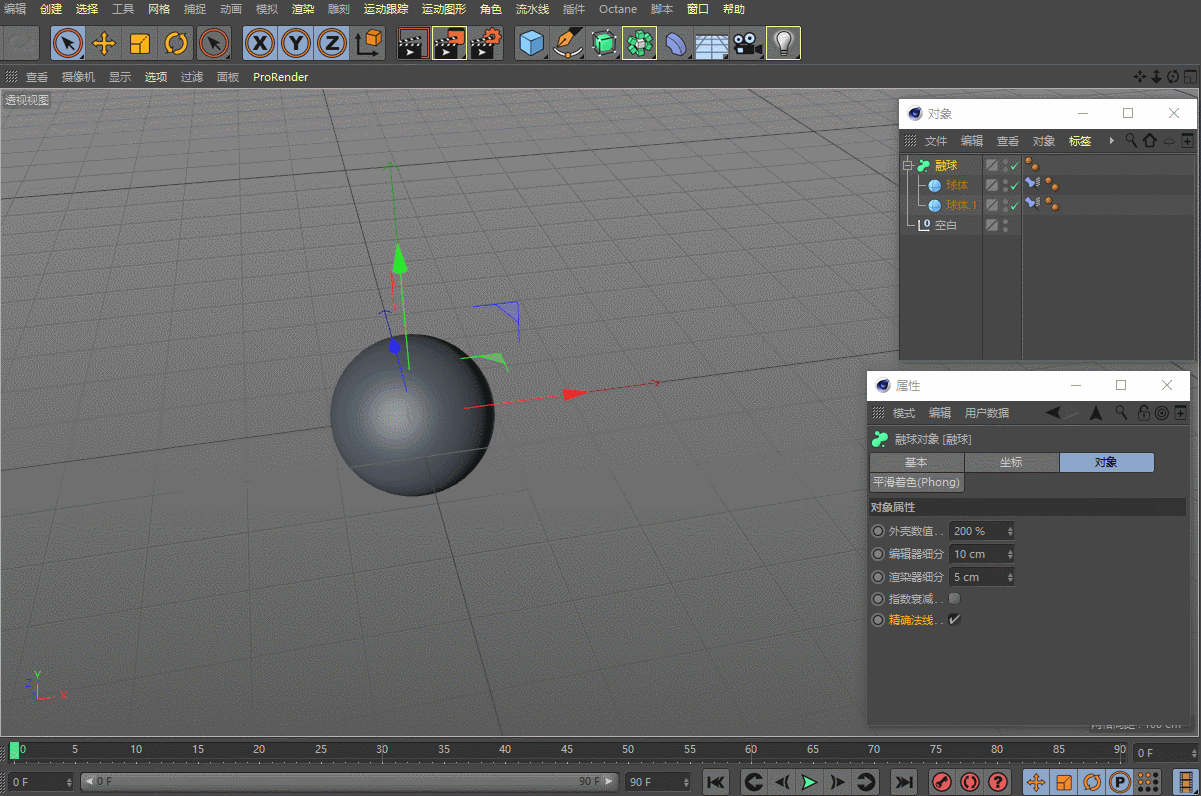1201x796 pixels.
Task: Click the up arrow in Attributes toolbar
Action: pyautogui.click(x=1096, y=412)
